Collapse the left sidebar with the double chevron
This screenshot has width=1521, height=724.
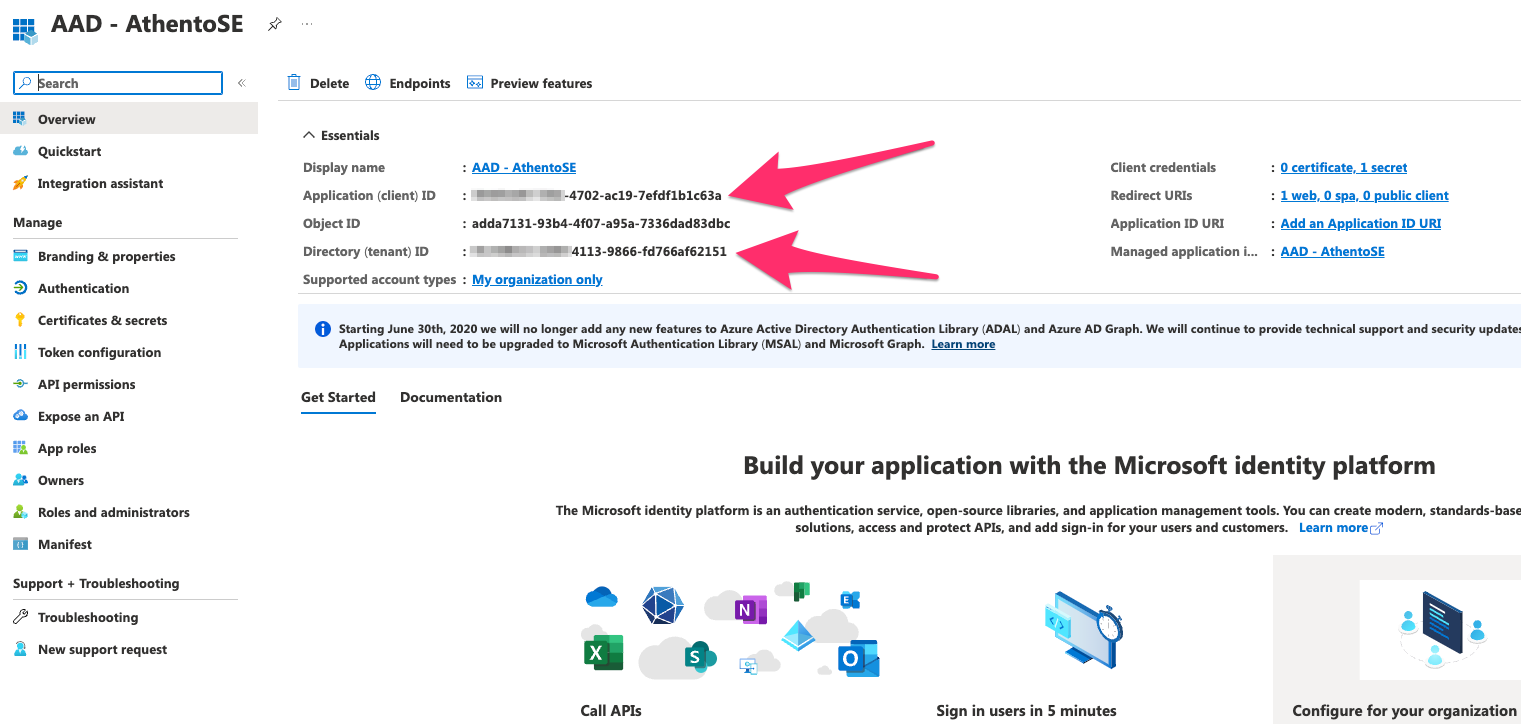(x=243, y=83)
